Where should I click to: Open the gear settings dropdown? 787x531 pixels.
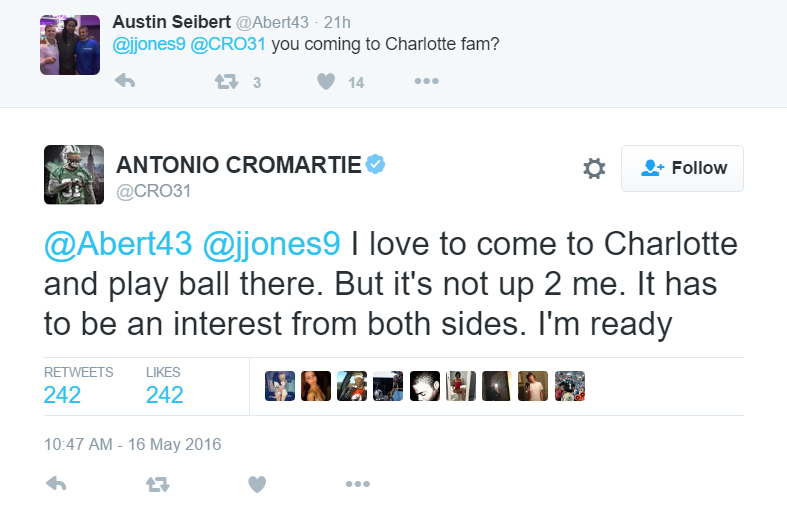point(594,169)
